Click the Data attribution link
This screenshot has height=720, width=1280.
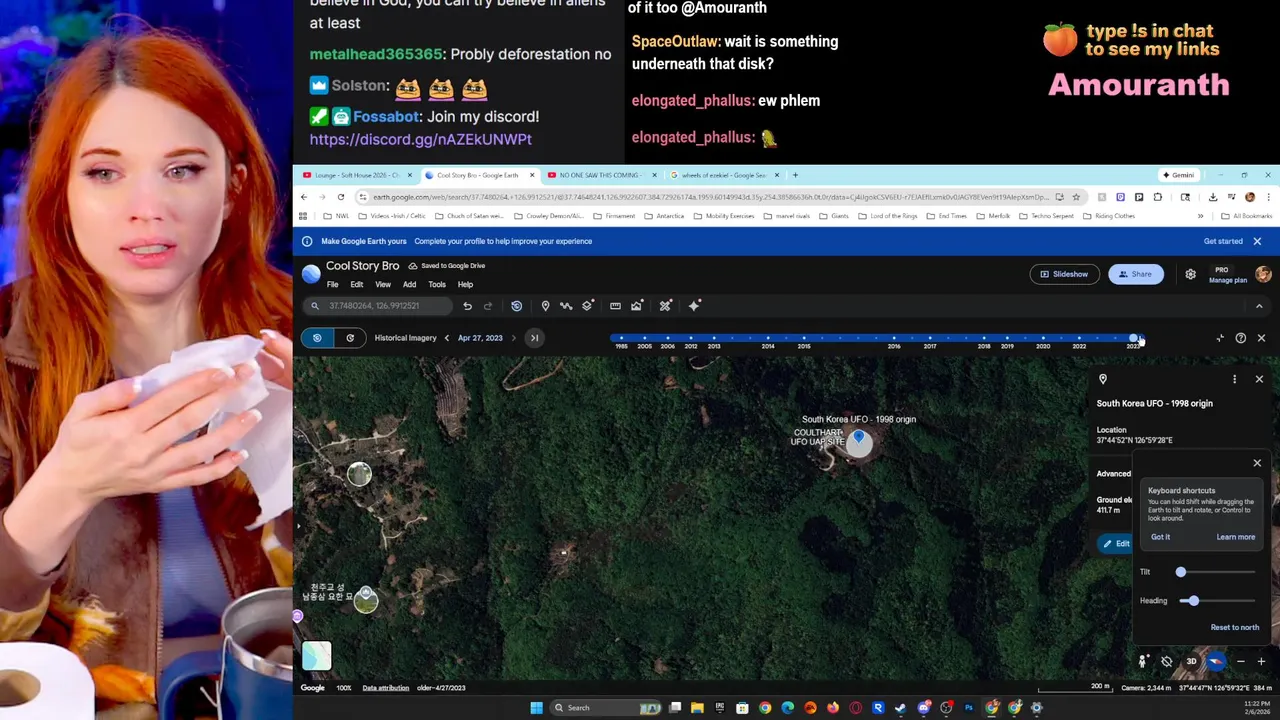pyautogui.click(x=385, y=688)
